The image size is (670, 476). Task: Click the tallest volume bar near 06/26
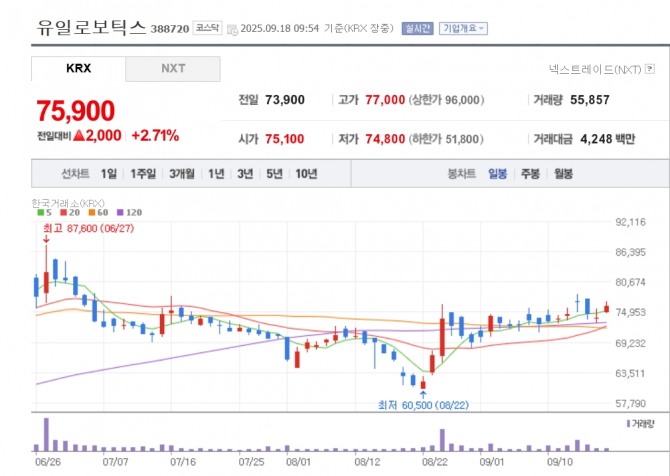pyautogui.click(x=46, y=435)
